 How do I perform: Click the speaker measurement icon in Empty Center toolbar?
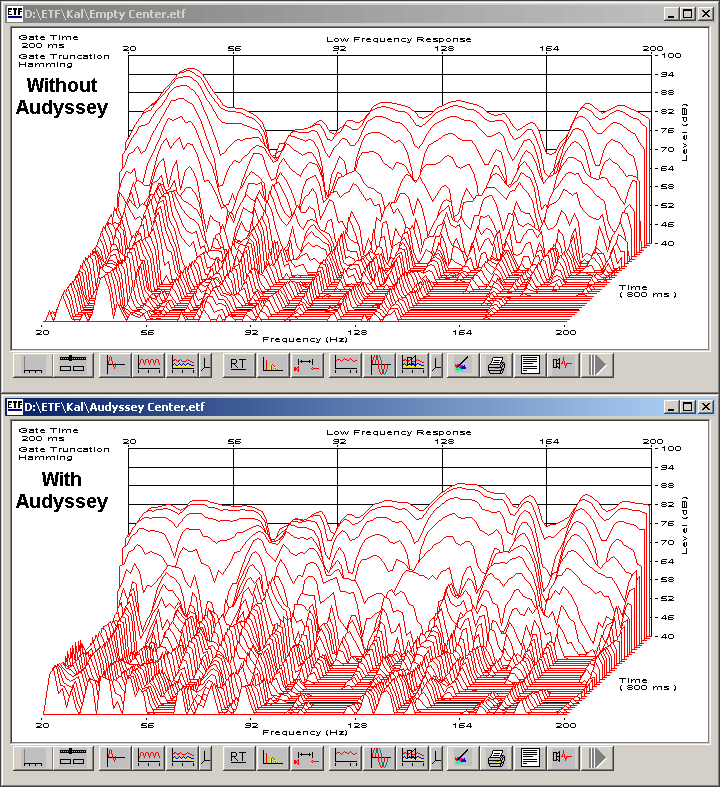click(x=563, y=365)
